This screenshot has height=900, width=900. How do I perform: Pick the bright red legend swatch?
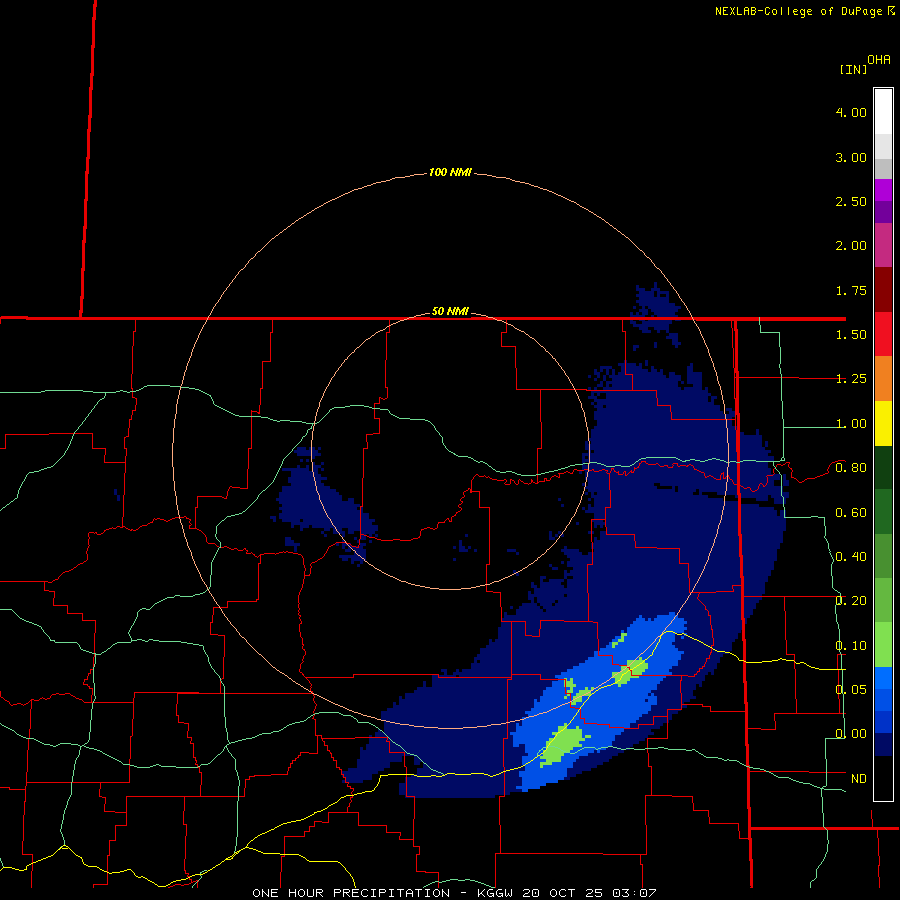(x=883, y=334)
